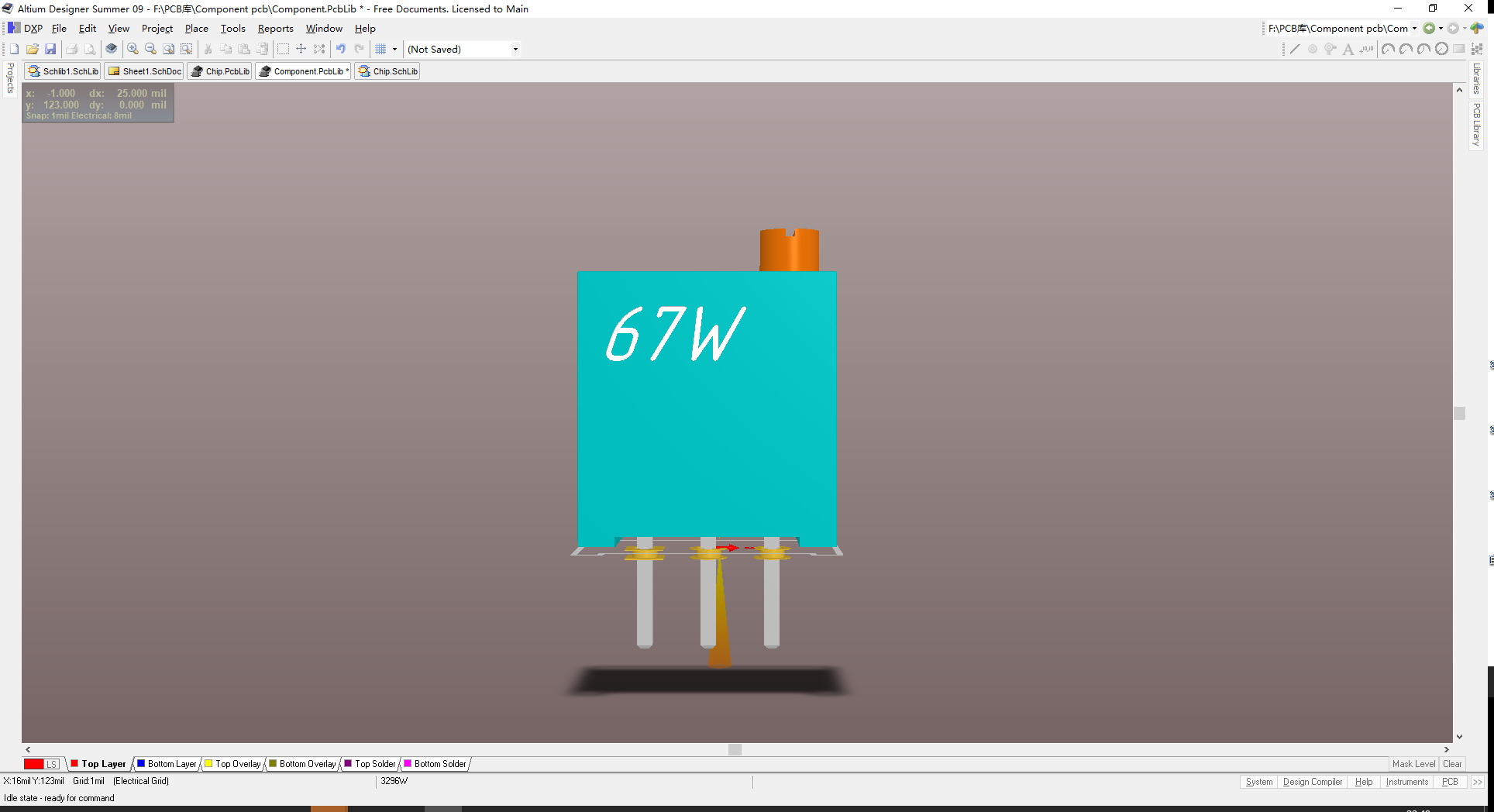Click the Paste toolbar icon
Viewport: 1494px width, 812px height.
(244, 49)
